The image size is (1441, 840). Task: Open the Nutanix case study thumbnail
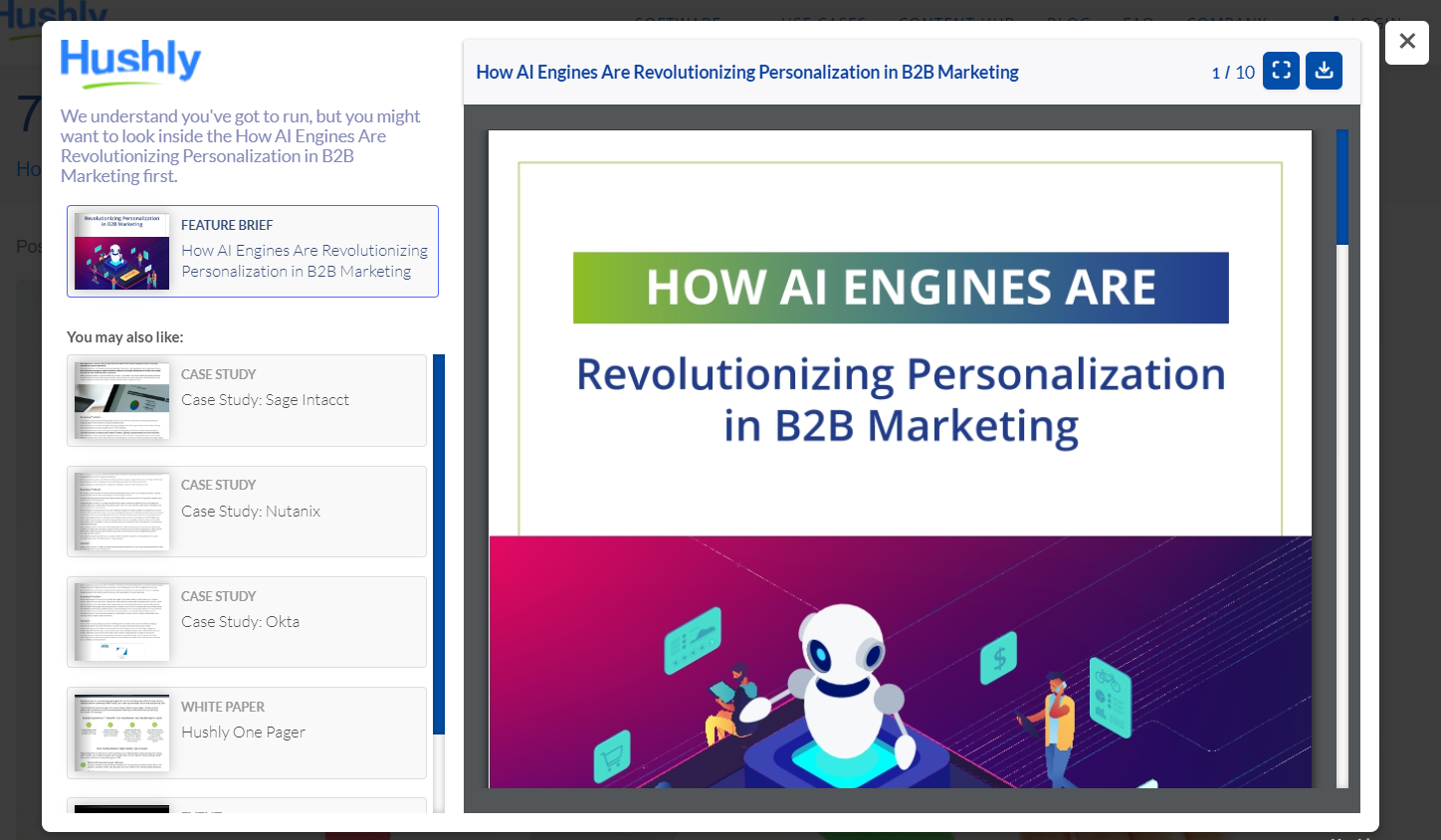[x=120, y=511]
